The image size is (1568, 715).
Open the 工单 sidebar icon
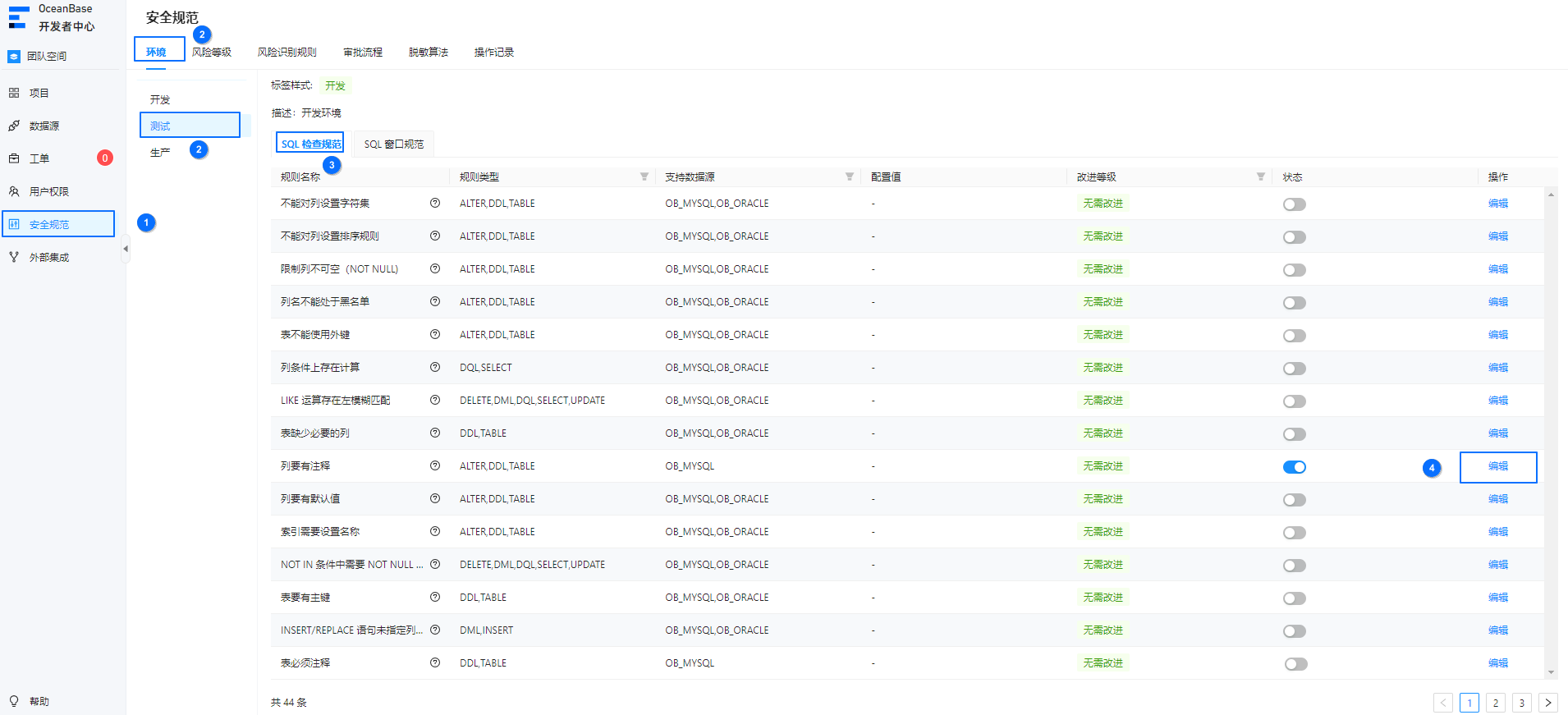[14, 158]
